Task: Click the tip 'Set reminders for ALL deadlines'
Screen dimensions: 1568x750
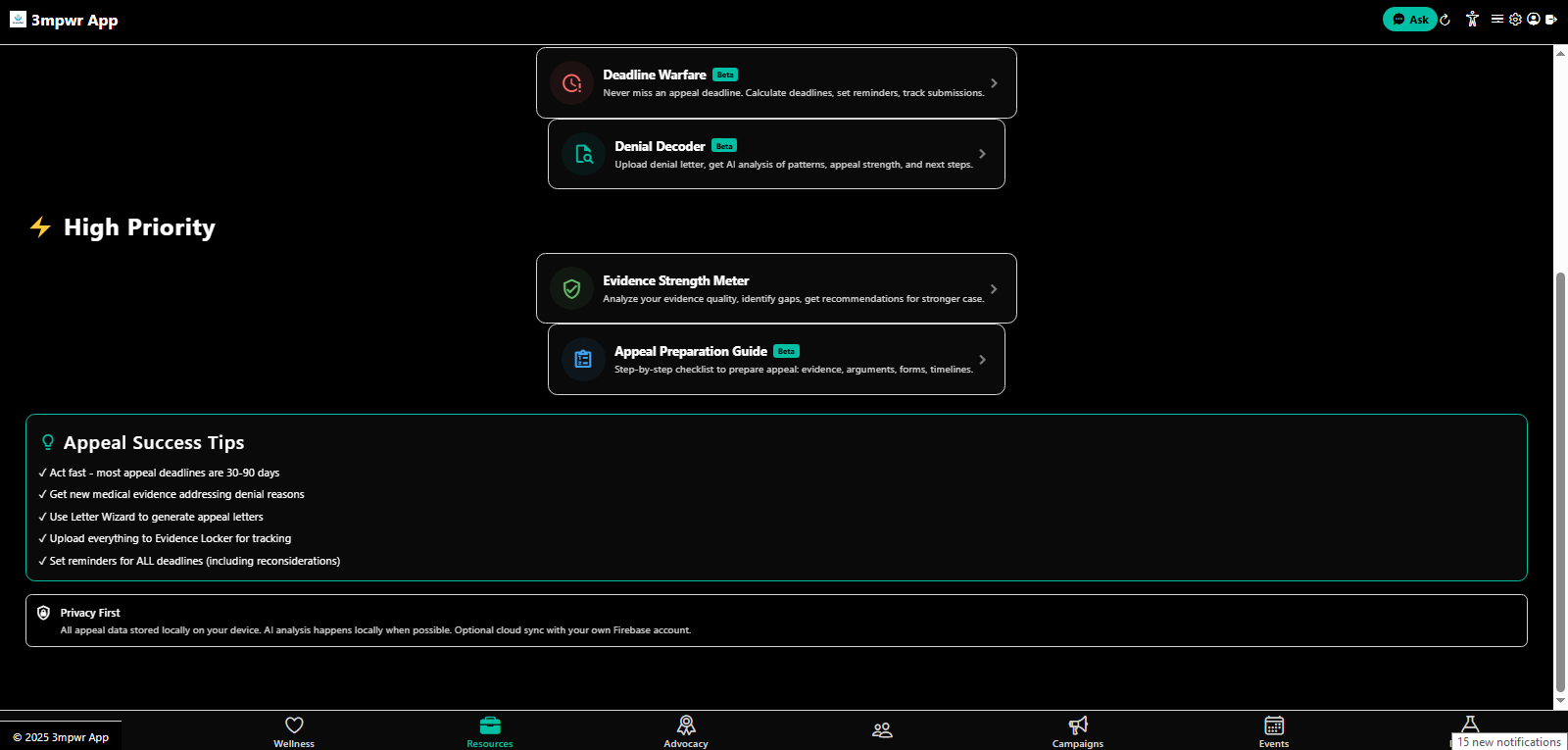Action: (189, 561)
